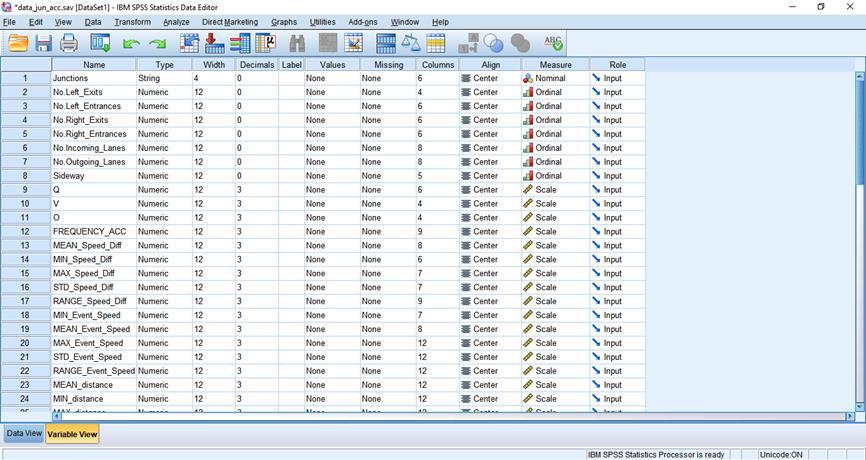Click Decimals cell for Sideway row
This screenshot has width=866, height=460.
[257, 176]
